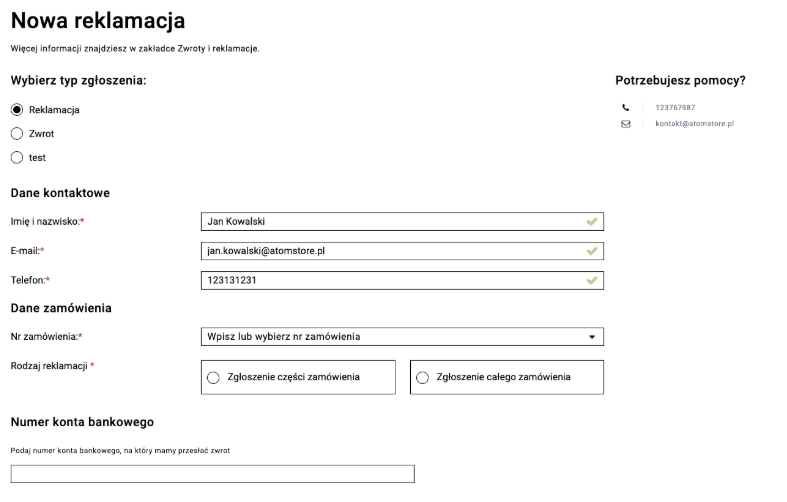Click into the E-mail text field
787x502 pixels.
pos(390,251)
